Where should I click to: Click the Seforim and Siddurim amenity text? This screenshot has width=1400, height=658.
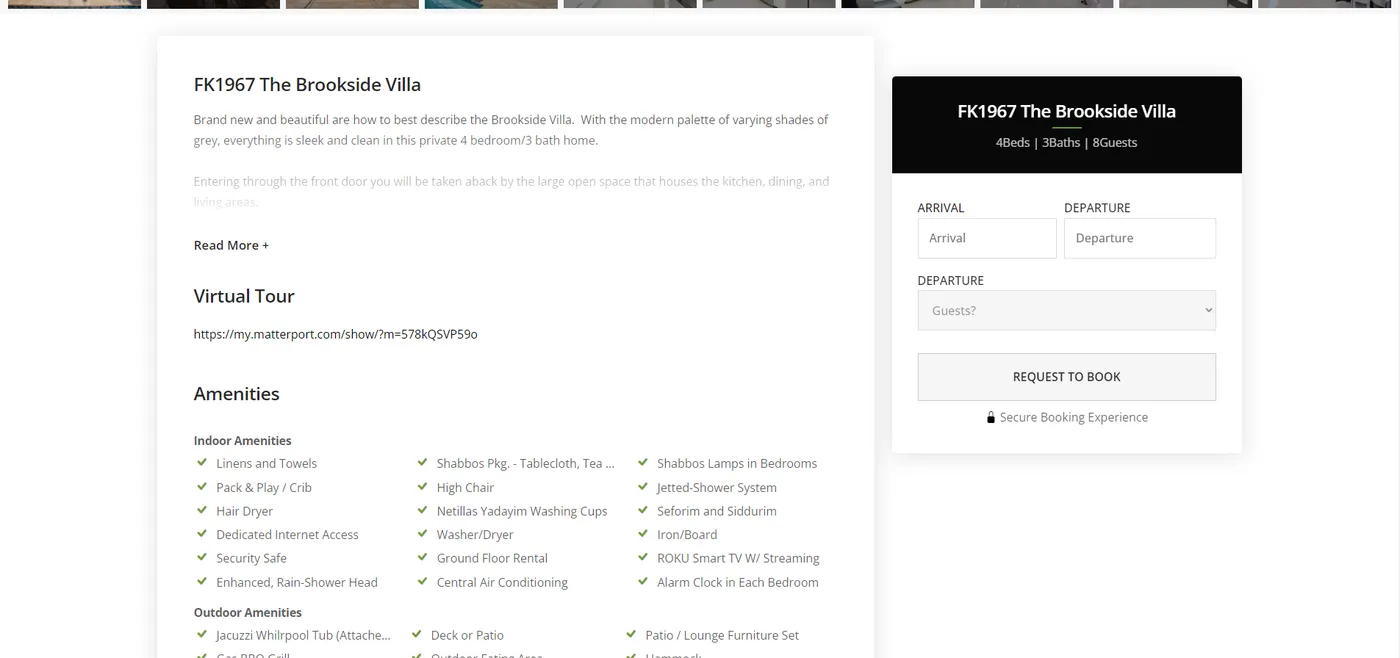717,511
